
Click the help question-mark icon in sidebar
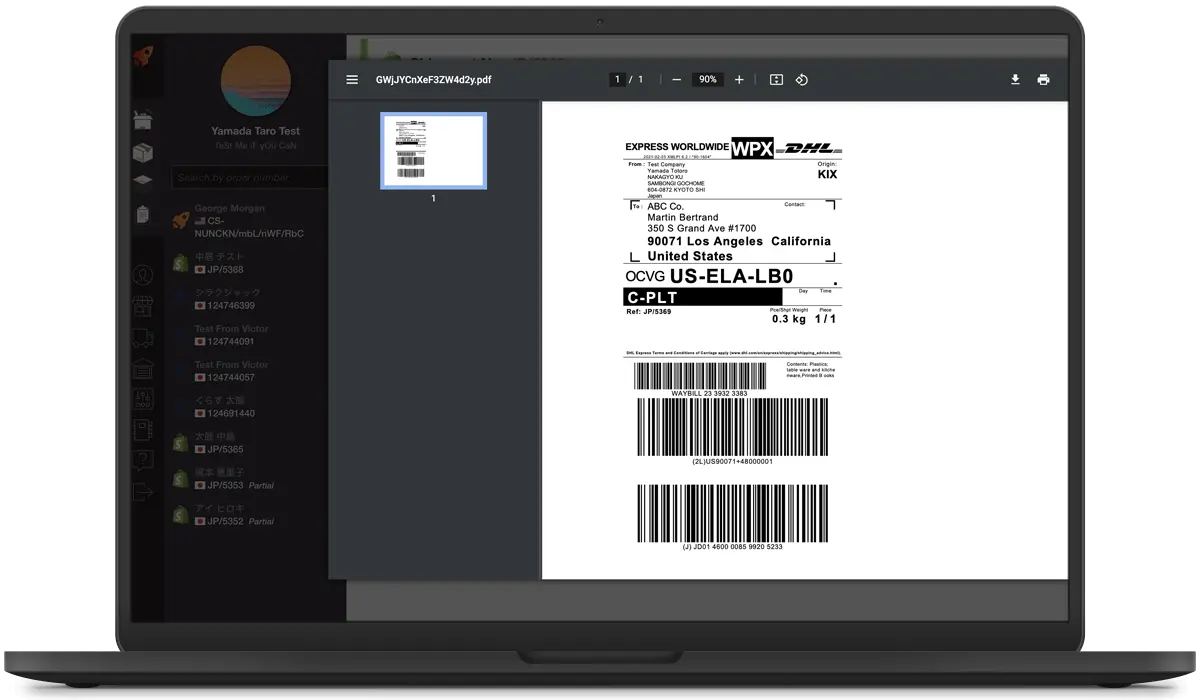tap(143, 460)
